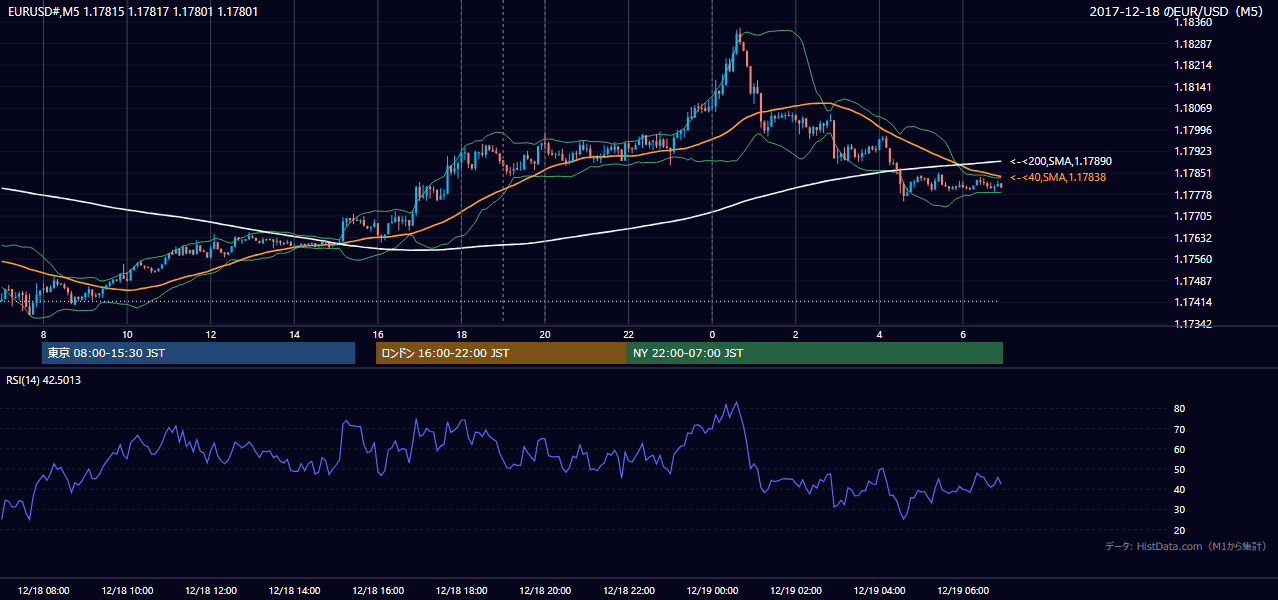Click the 12/18 14:00 bottom time label
Viewport: 1278px width, 600px height.
coord(295,590)
